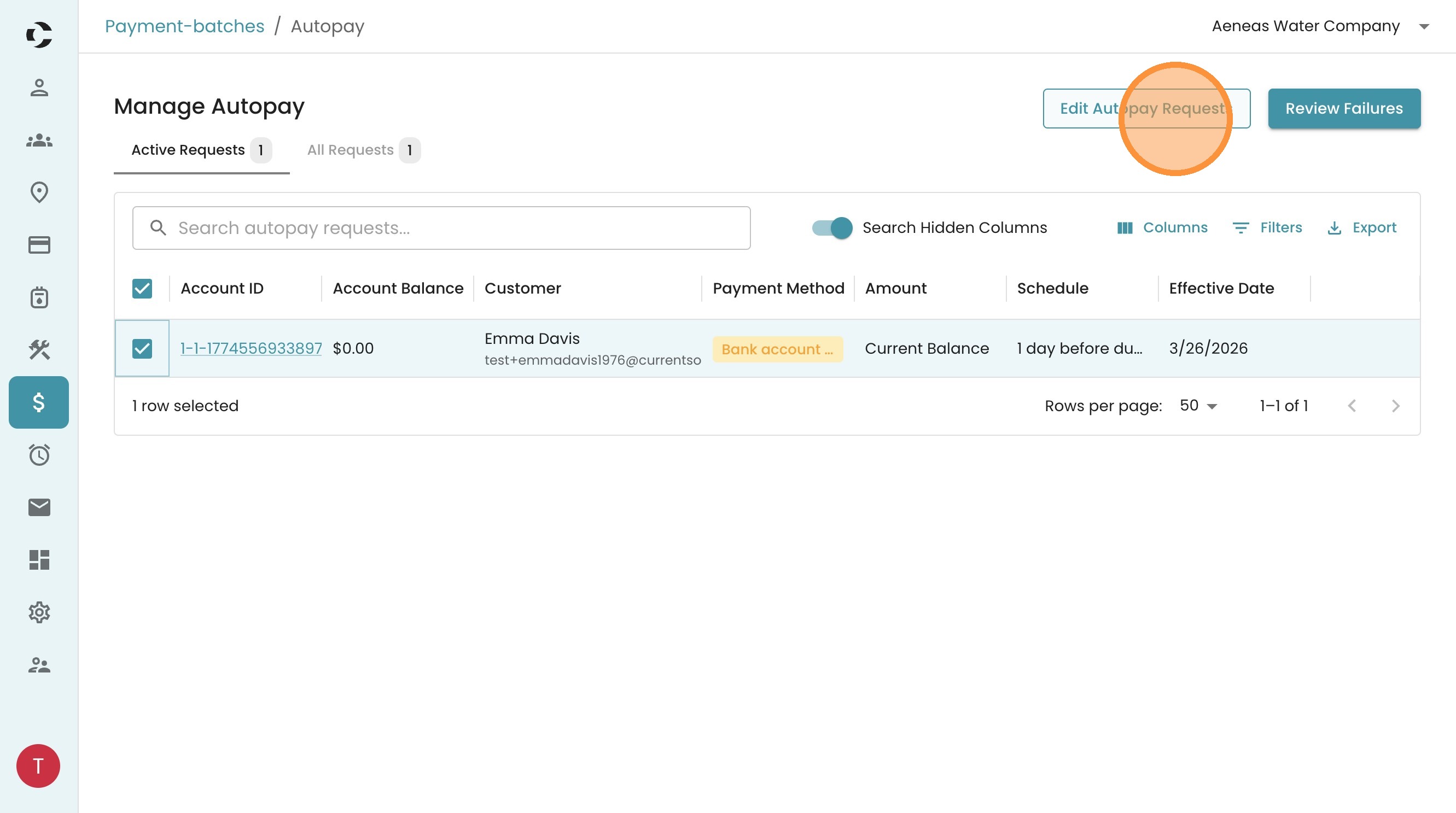
Task: Open the customers person icon in sidebar
Action: click(39, 87)
